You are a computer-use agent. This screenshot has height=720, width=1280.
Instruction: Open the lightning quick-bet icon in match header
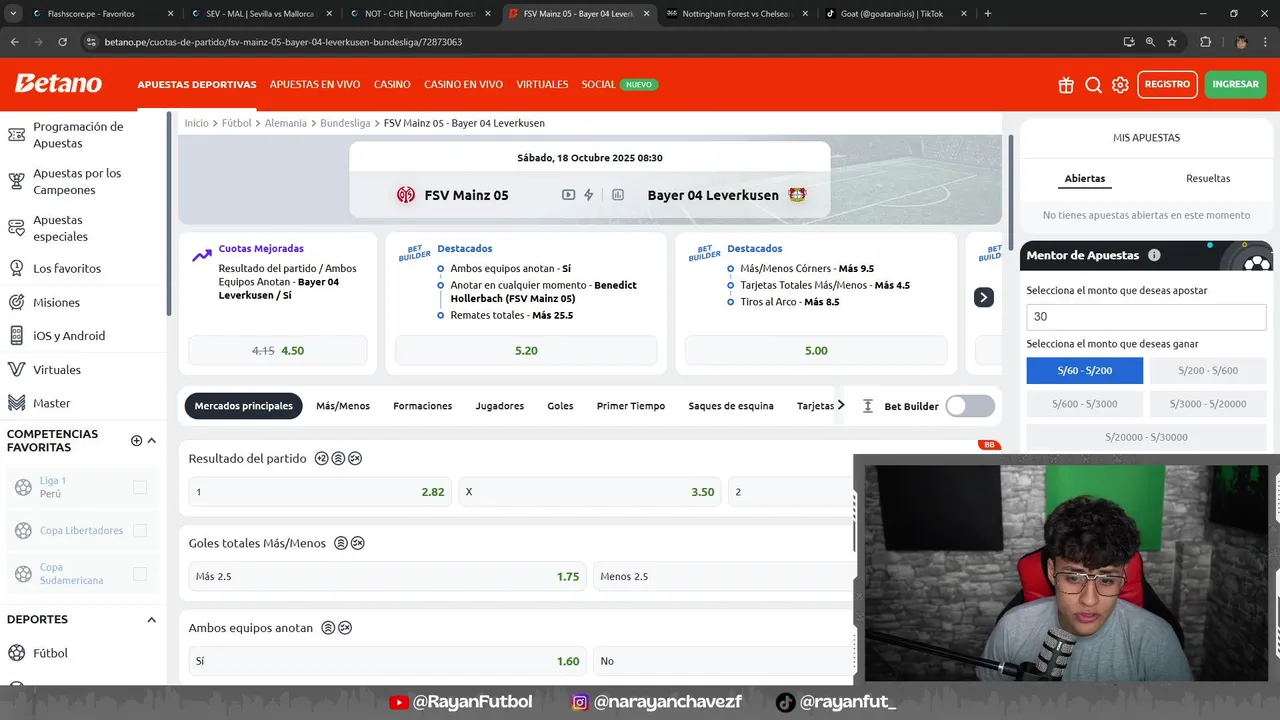pos(589,195)
